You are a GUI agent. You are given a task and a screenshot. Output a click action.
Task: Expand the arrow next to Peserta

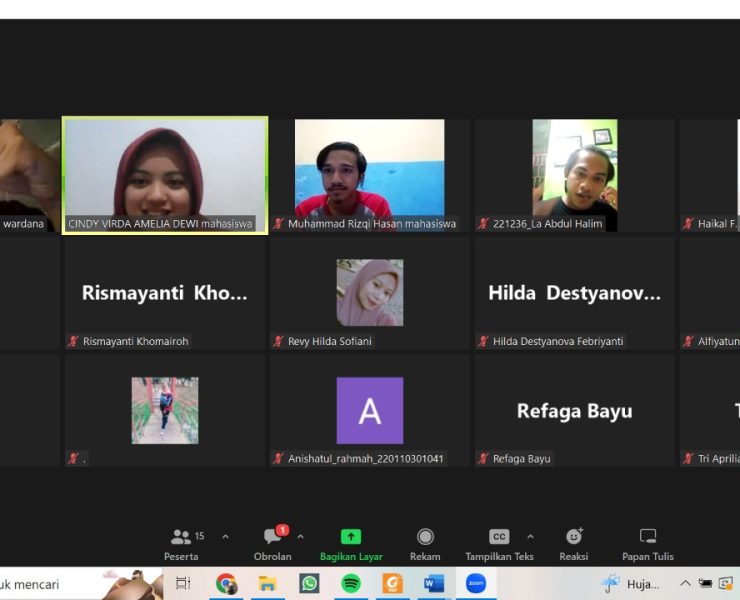click(225, 537)
